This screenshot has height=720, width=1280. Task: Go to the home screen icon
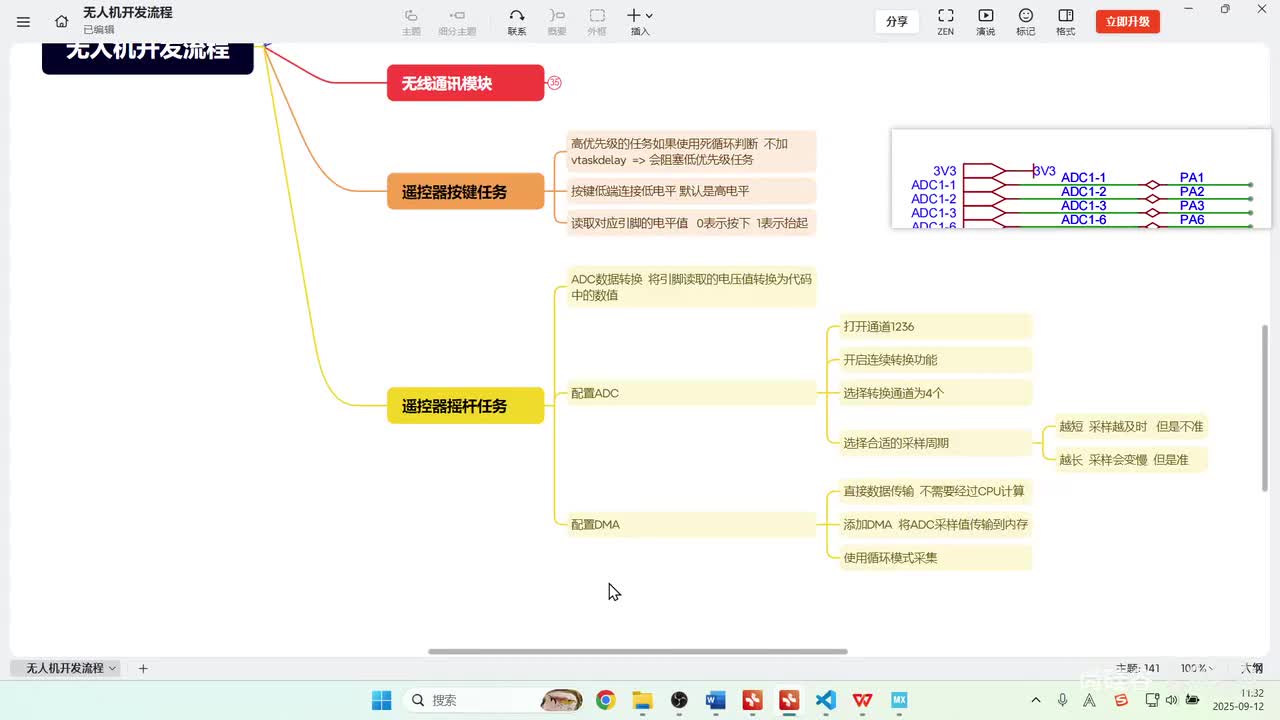point(62,21)
